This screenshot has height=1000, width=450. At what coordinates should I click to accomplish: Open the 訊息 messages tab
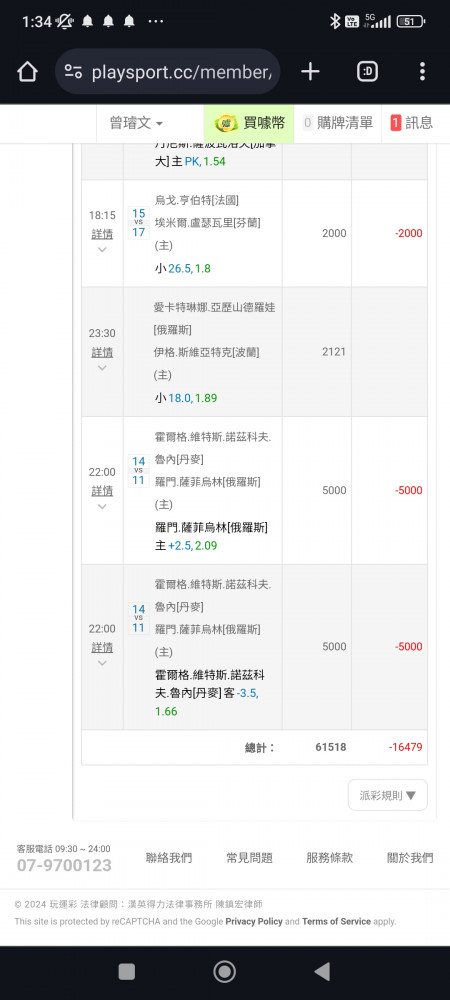tap(412, 124)
